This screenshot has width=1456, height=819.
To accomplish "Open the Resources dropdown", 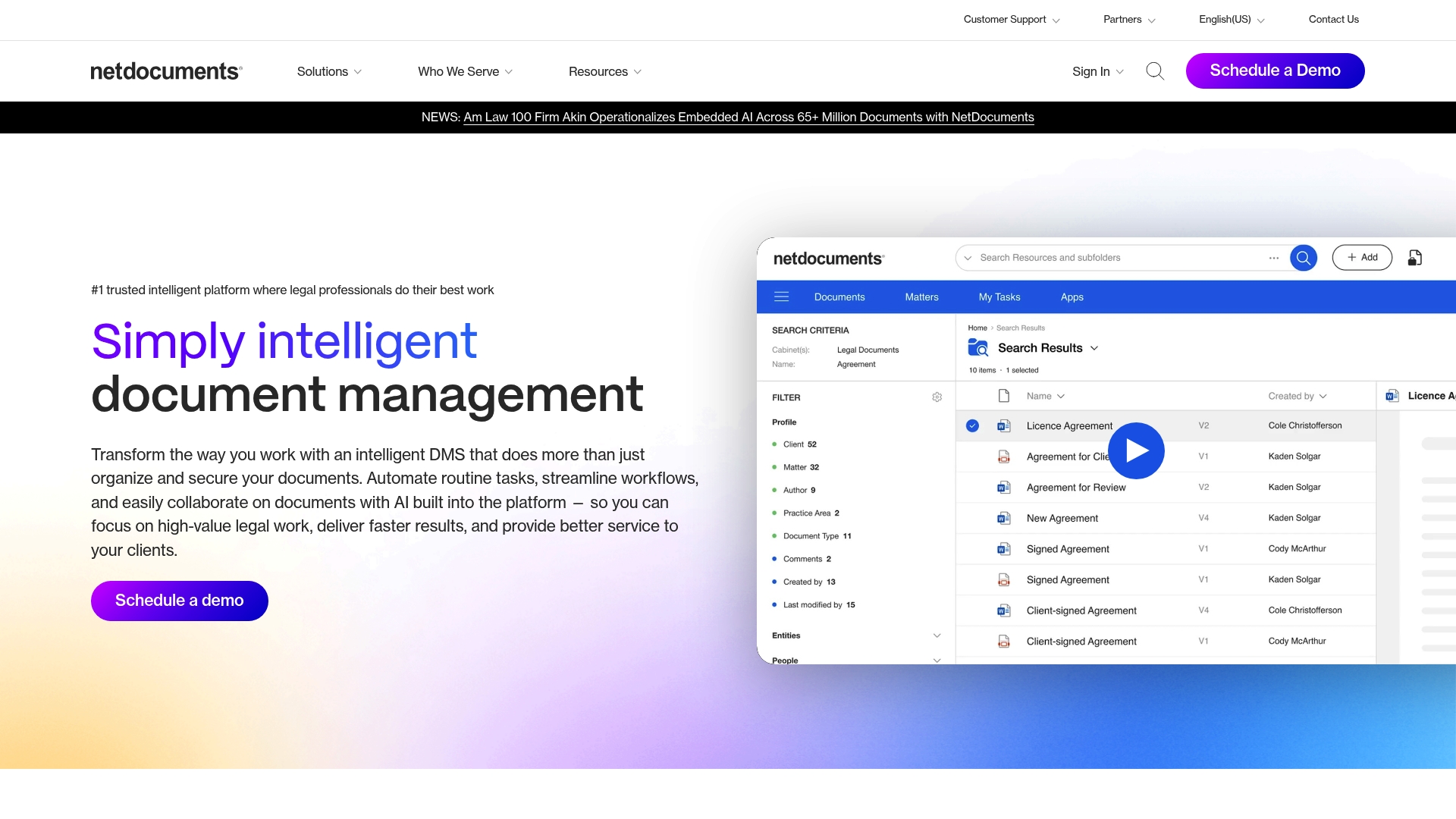I will click(605, 71).
